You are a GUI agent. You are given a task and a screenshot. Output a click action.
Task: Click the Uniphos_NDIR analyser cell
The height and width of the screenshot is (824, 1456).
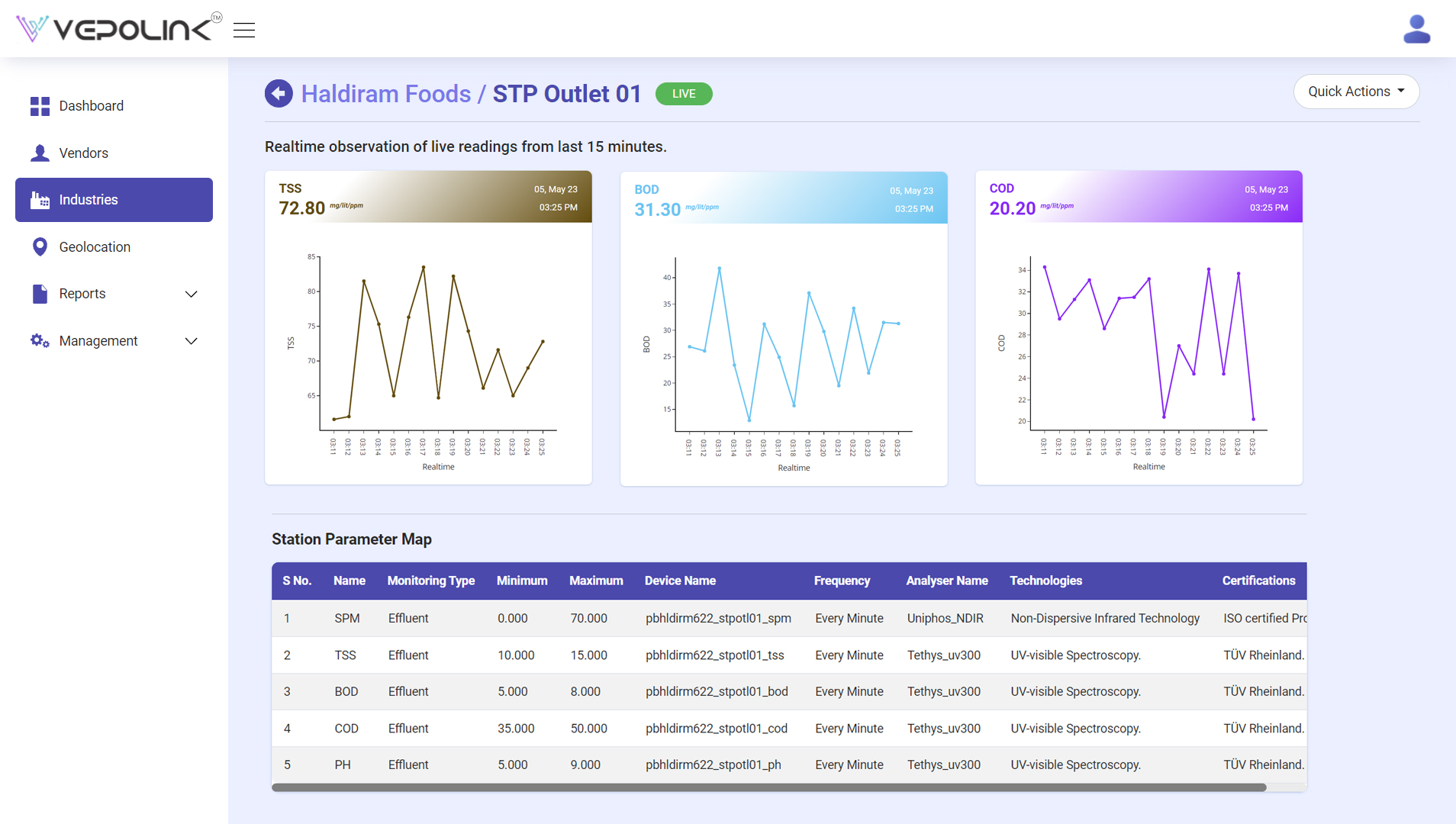pos(945,618)
